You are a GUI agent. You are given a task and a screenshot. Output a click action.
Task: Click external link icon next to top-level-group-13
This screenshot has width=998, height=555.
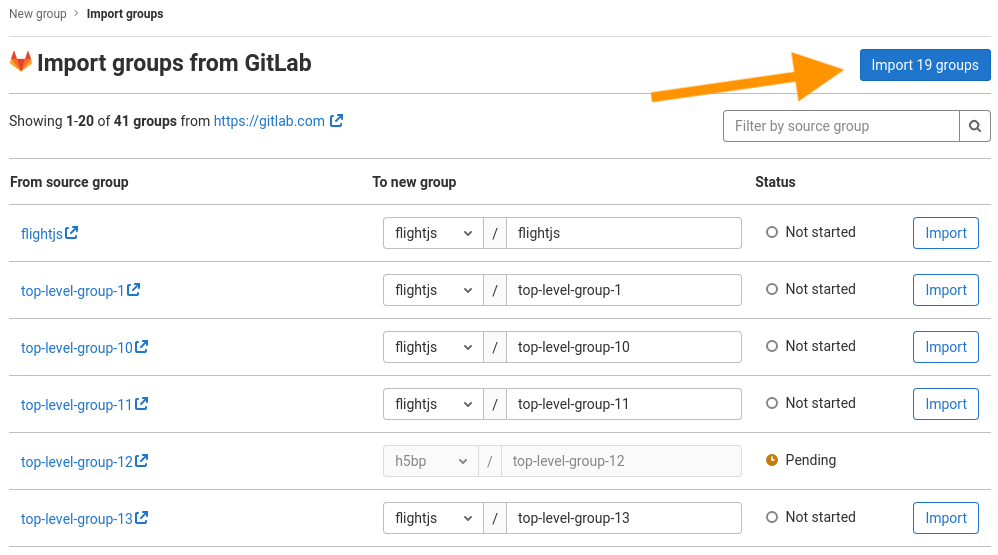tap(142, 518)
